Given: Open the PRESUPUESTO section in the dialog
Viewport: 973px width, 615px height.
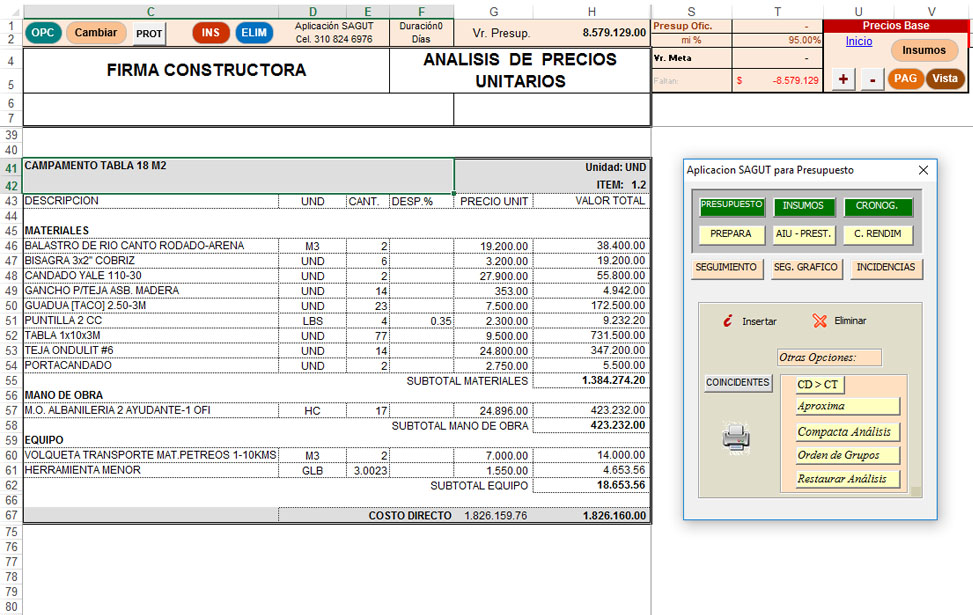Looking at the screenshot, I should click(731, 206).
